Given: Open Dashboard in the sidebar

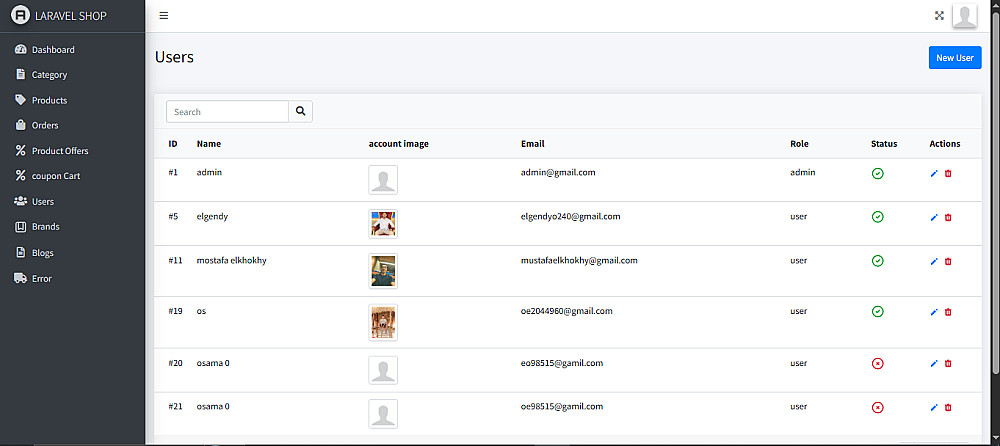Looking at the screenshot, I should [52, 50].
